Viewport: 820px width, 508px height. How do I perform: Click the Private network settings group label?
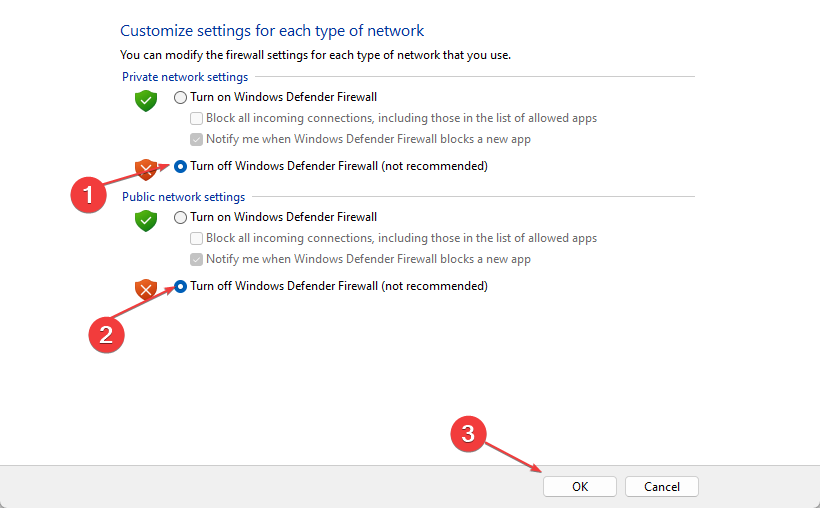[185, 77]
